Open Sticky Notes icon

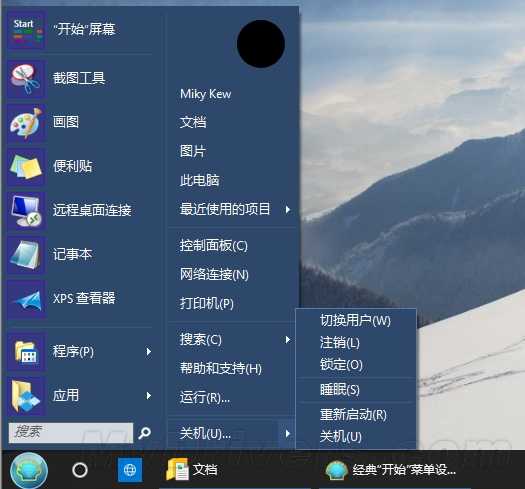(26, 167)
